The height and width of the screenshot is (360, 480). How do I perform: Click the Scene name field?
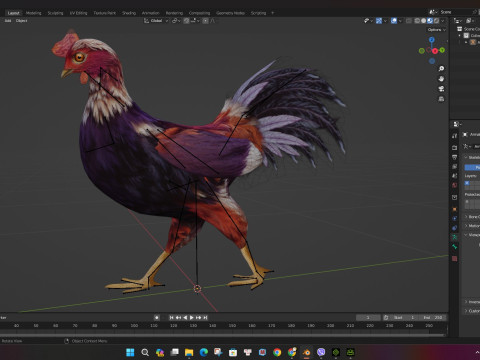[456, 12]
